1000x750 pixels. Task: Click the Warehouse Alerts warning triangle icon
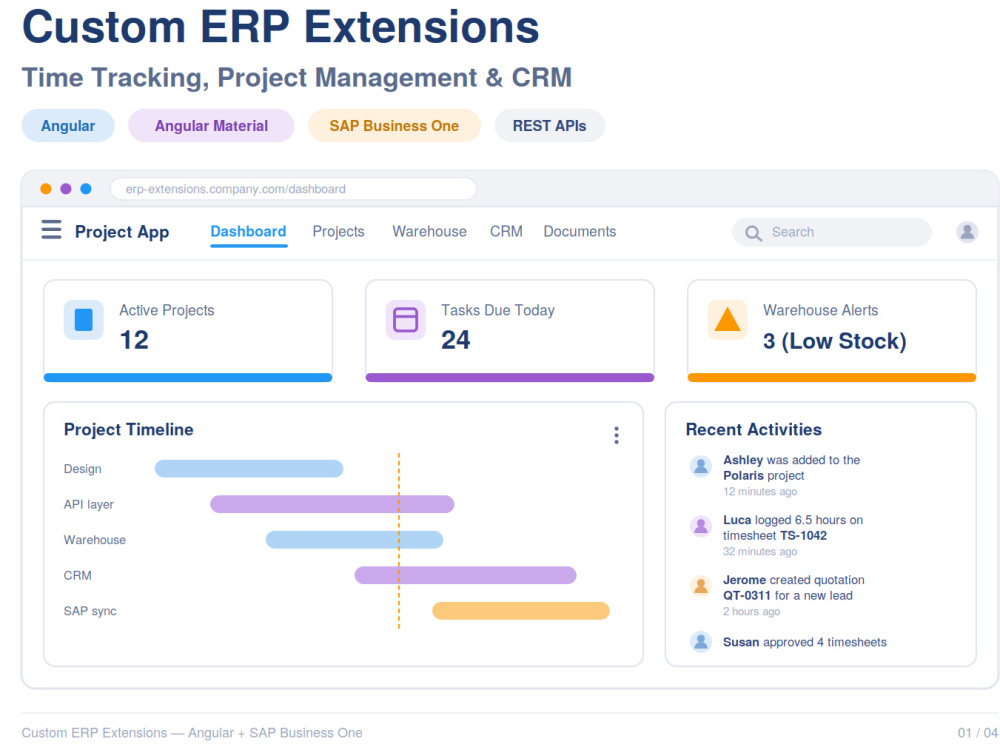tap(728, 320)
